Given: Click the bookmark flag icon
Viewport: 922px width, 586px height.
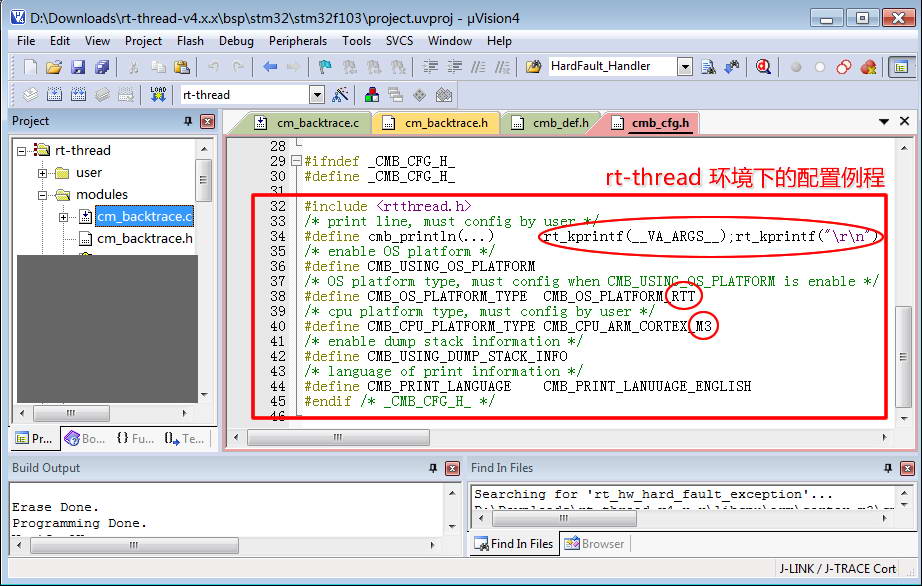Looking at the screenshot, I should pyautogui.click(x=324, y=67).
